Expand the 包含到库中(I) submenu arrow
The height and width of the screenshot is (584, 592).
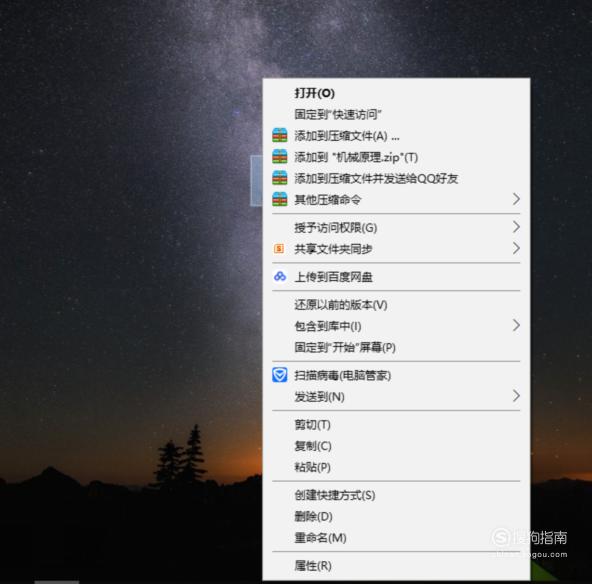[x=516, y=325]
